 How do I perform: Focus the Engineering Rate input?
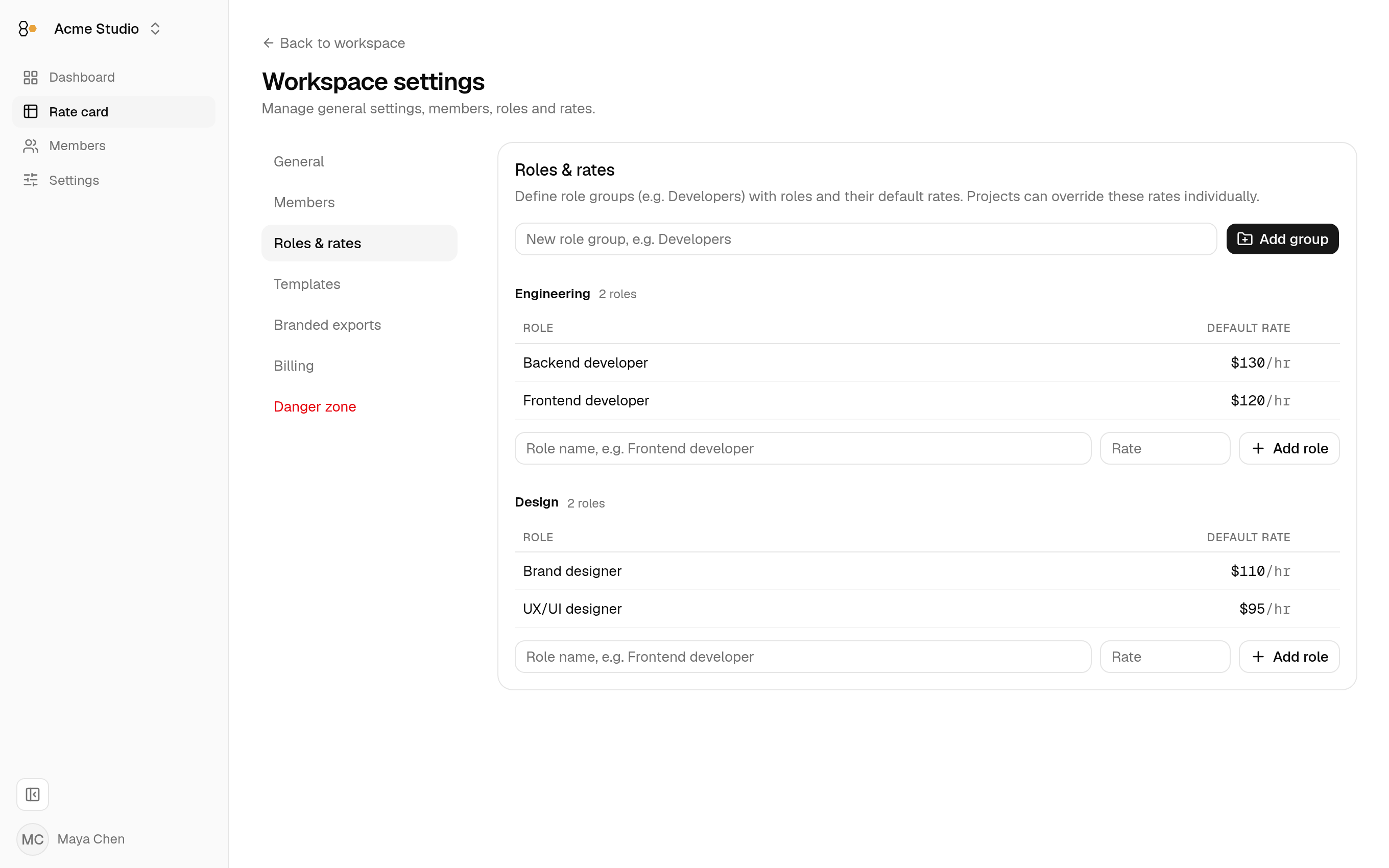pos(1165,448)
